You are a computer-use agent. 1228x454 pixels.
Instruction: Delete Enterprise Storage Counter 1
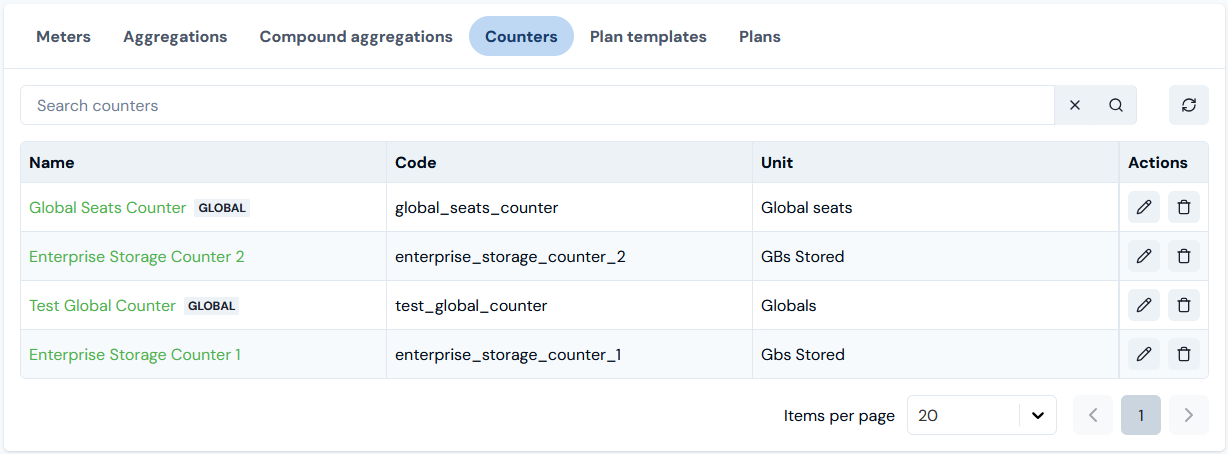[x=1184, y=354]
